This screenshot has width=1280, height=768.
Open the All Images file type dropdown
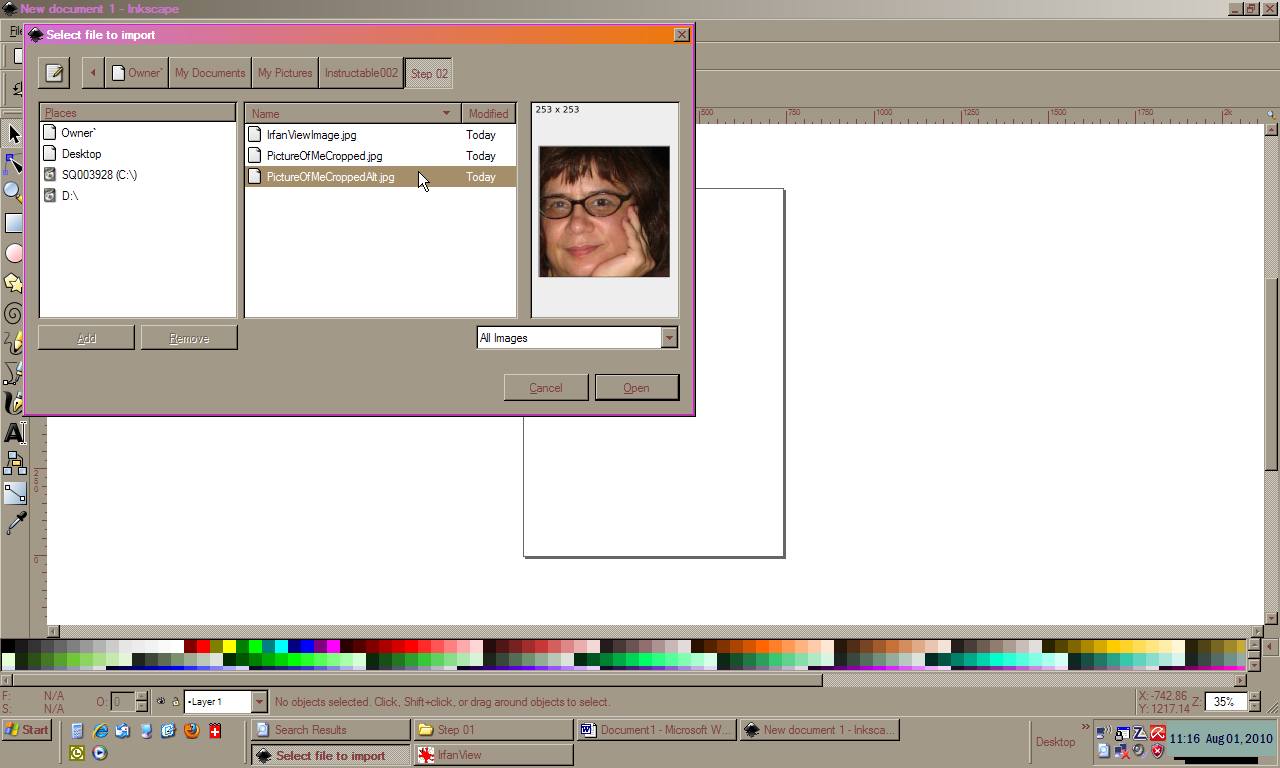click(x=669, y=338)
